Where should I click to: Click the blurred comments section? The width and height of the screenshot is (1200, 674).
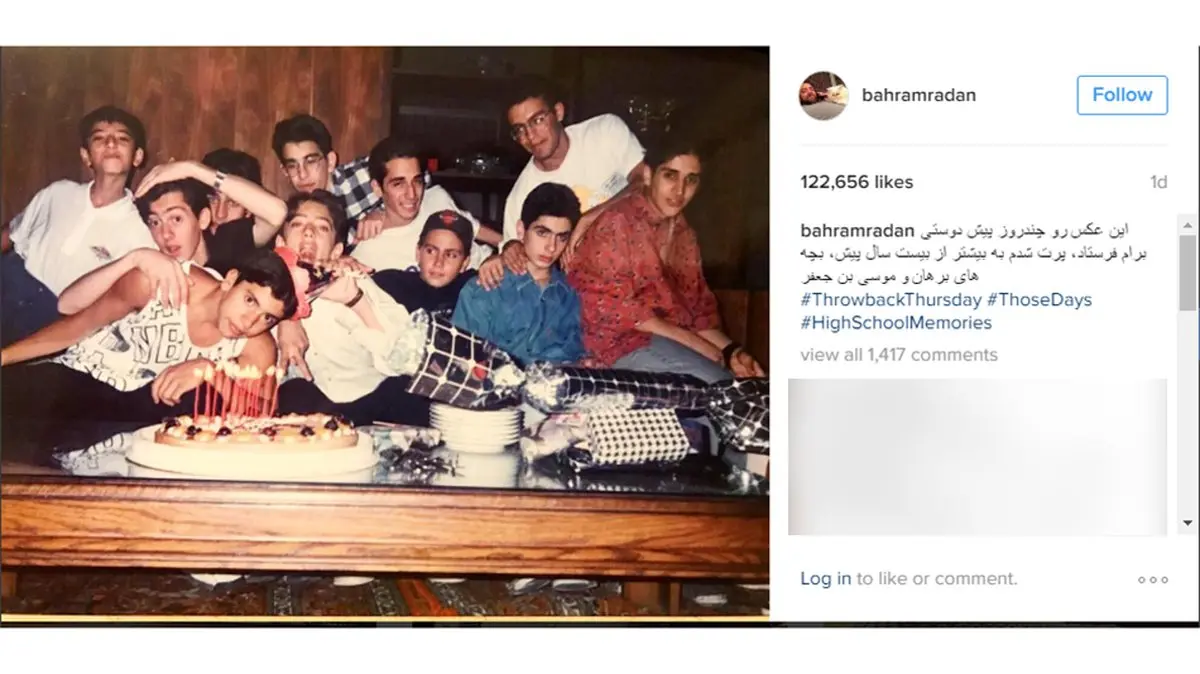(977, 457)
